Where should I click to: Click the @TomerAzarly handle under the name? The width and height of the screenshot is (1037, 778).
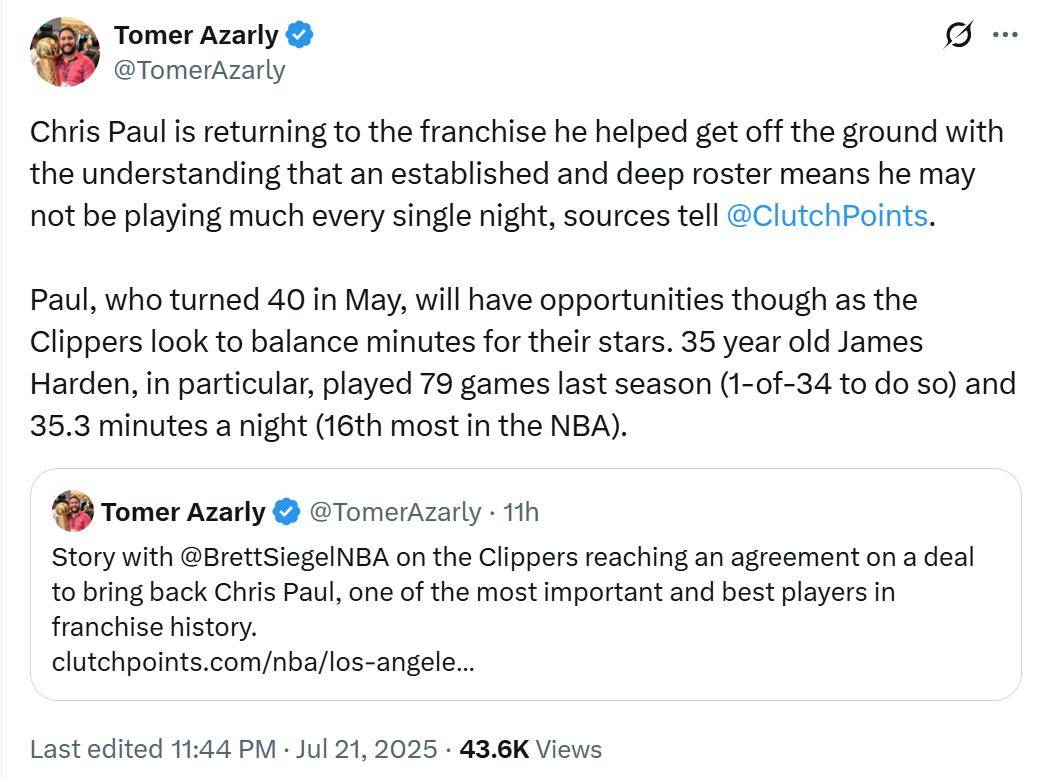coord(199,69)
